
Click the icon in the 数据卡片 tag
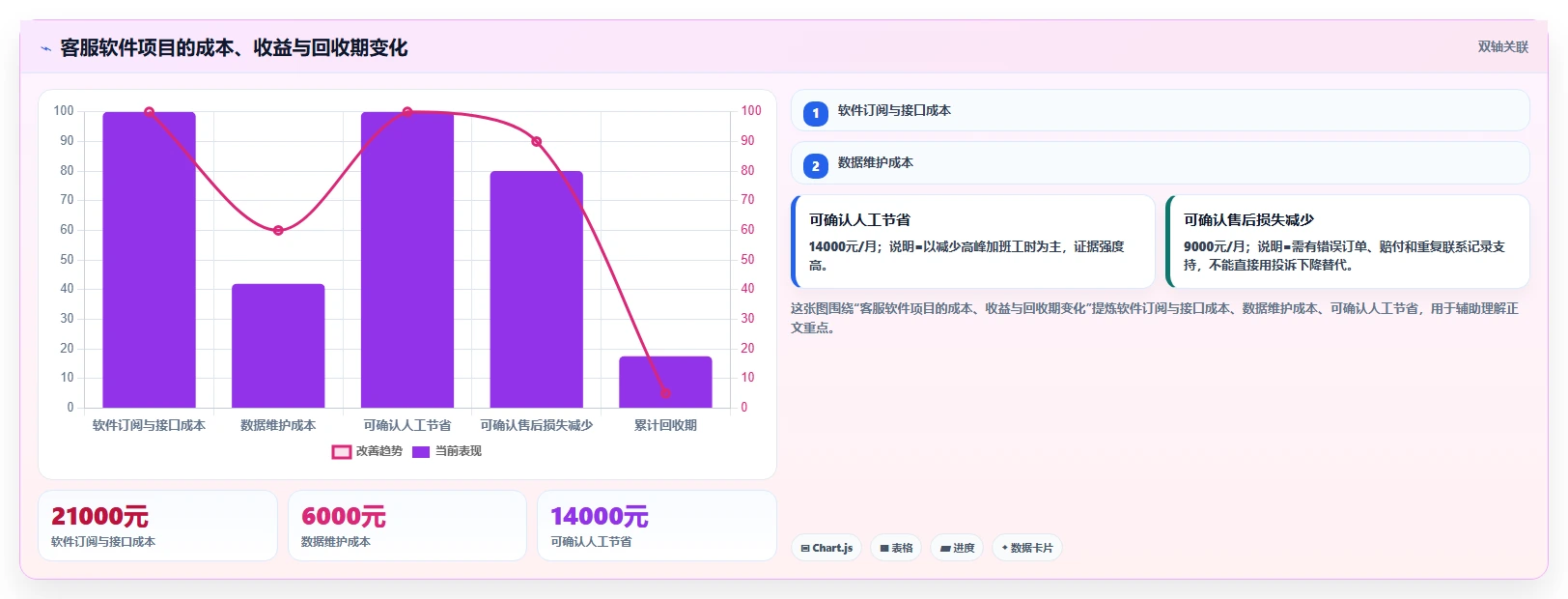coord(1005,548)
